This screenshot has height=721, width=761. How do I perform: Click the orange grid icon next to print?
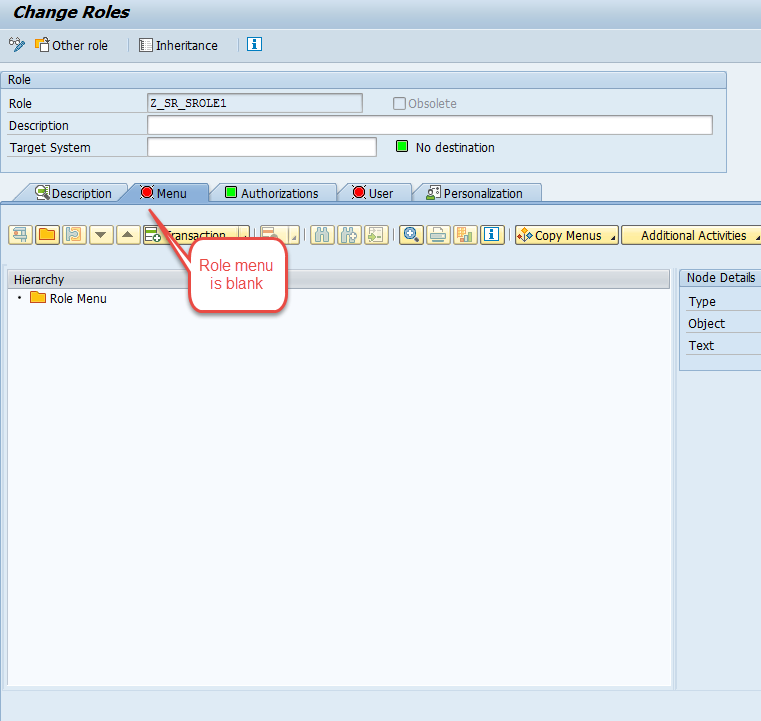[x=465, y=235]
